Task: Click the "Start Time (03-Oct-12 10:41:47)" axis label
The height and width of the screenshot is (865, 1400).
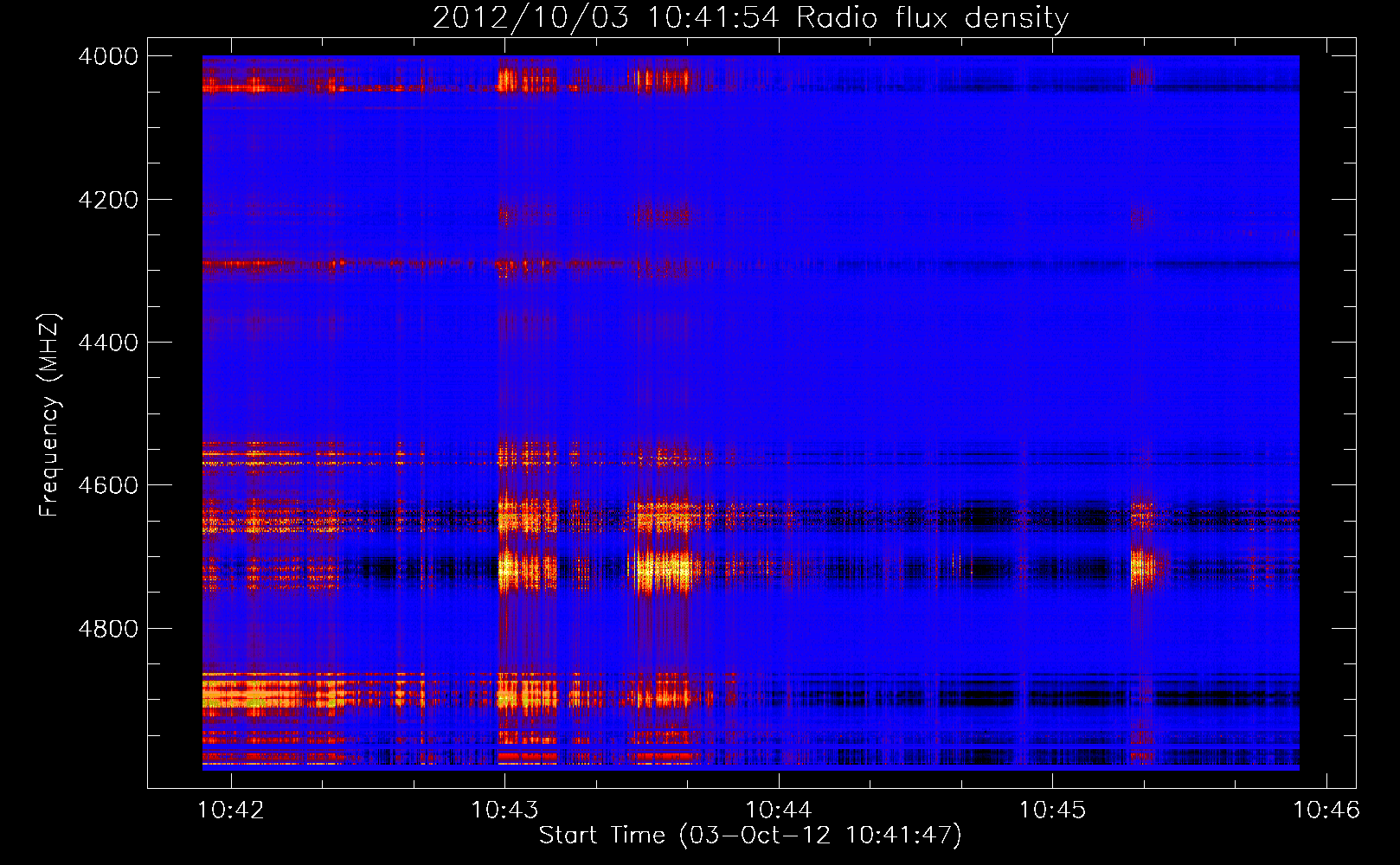Action: [750, 836]
